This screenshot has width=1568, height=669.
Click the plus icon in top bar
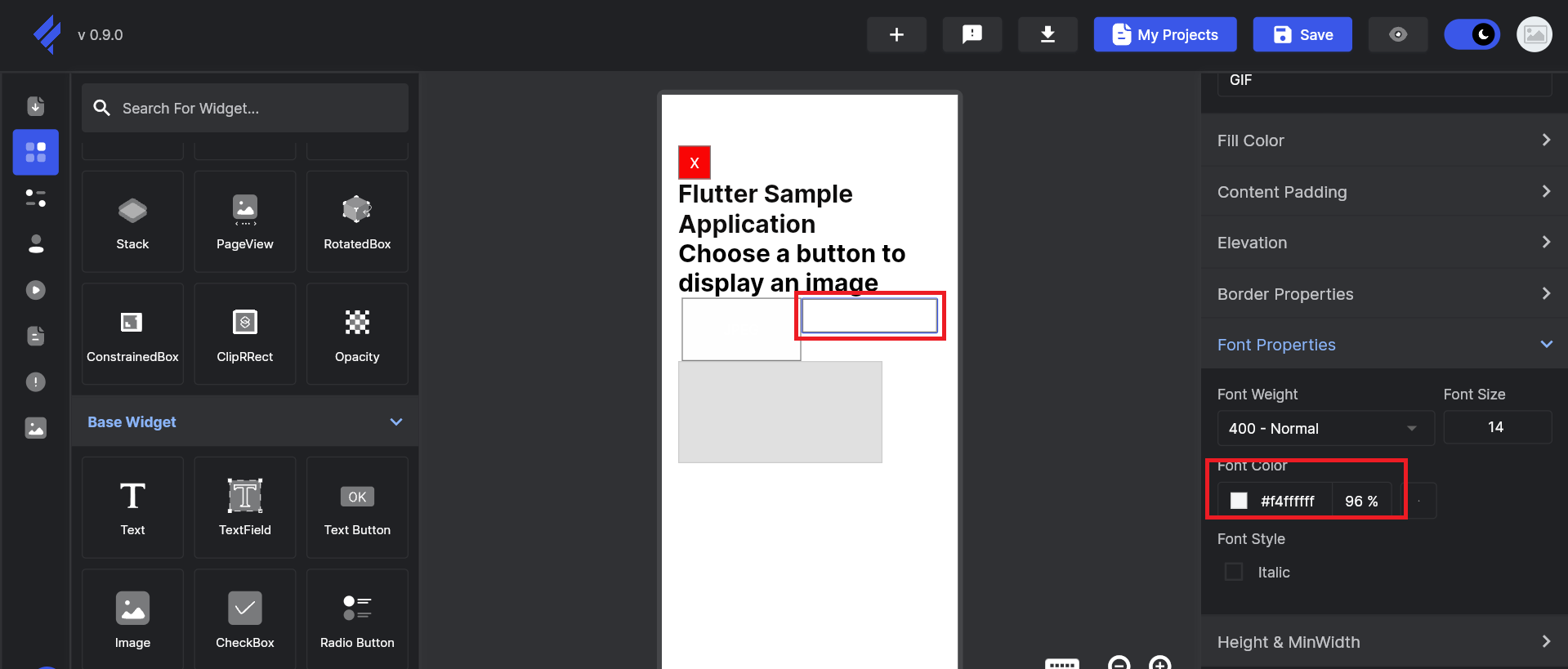[x=896, y=34]
